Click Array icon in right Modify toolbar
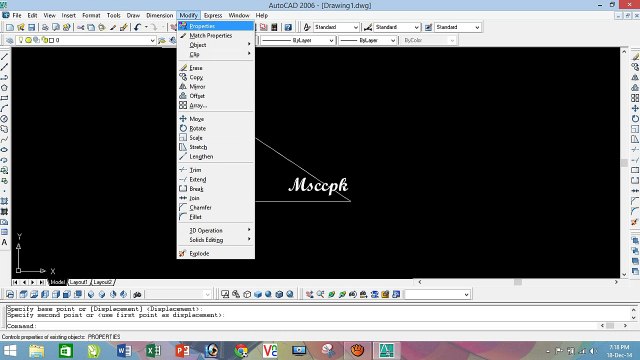Viewport: 640px width, 360px height. click(635, 98)
